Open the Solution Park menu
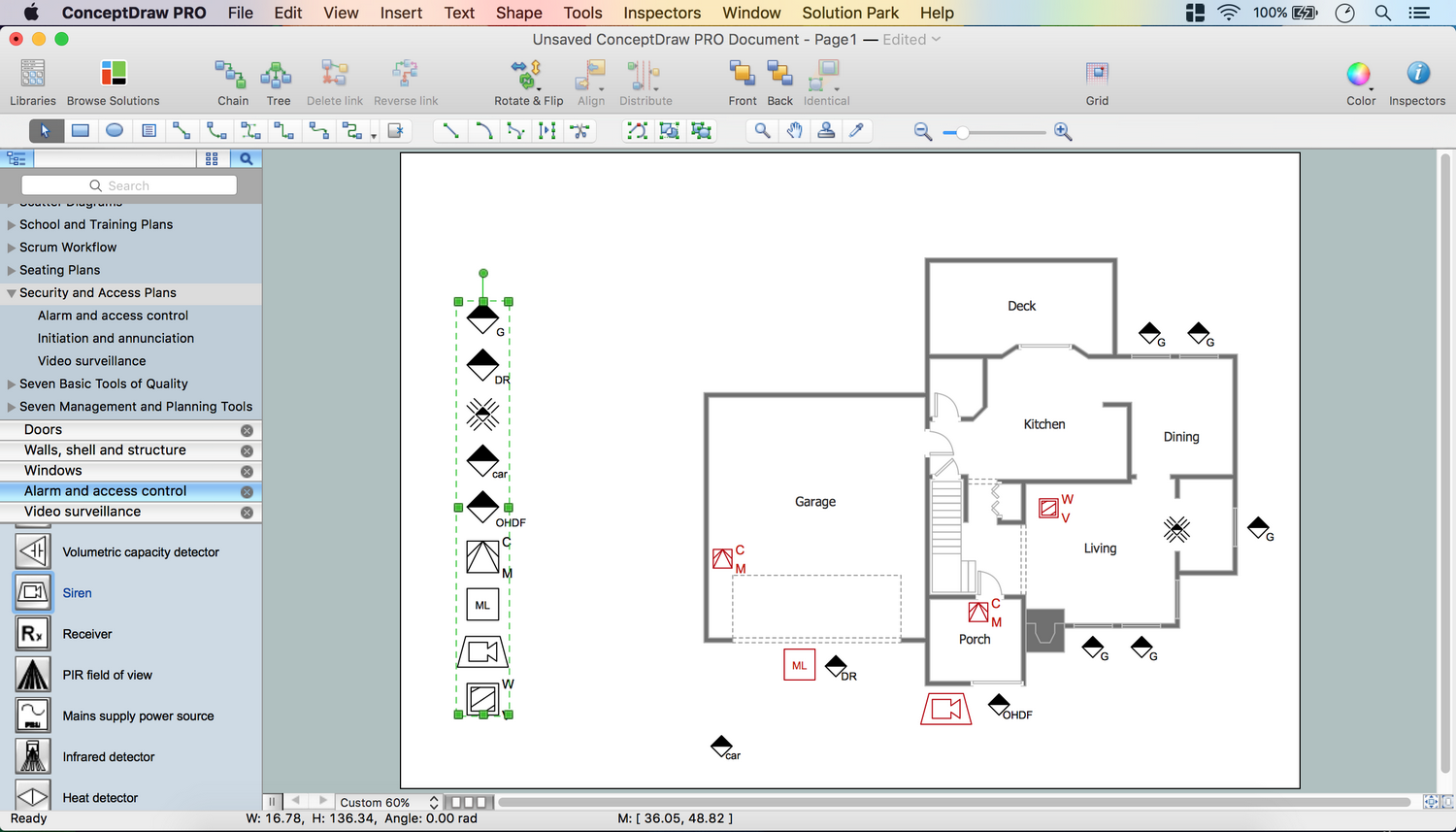The image size is (1456, 832). pyautogui.click(x=850, y=13)
